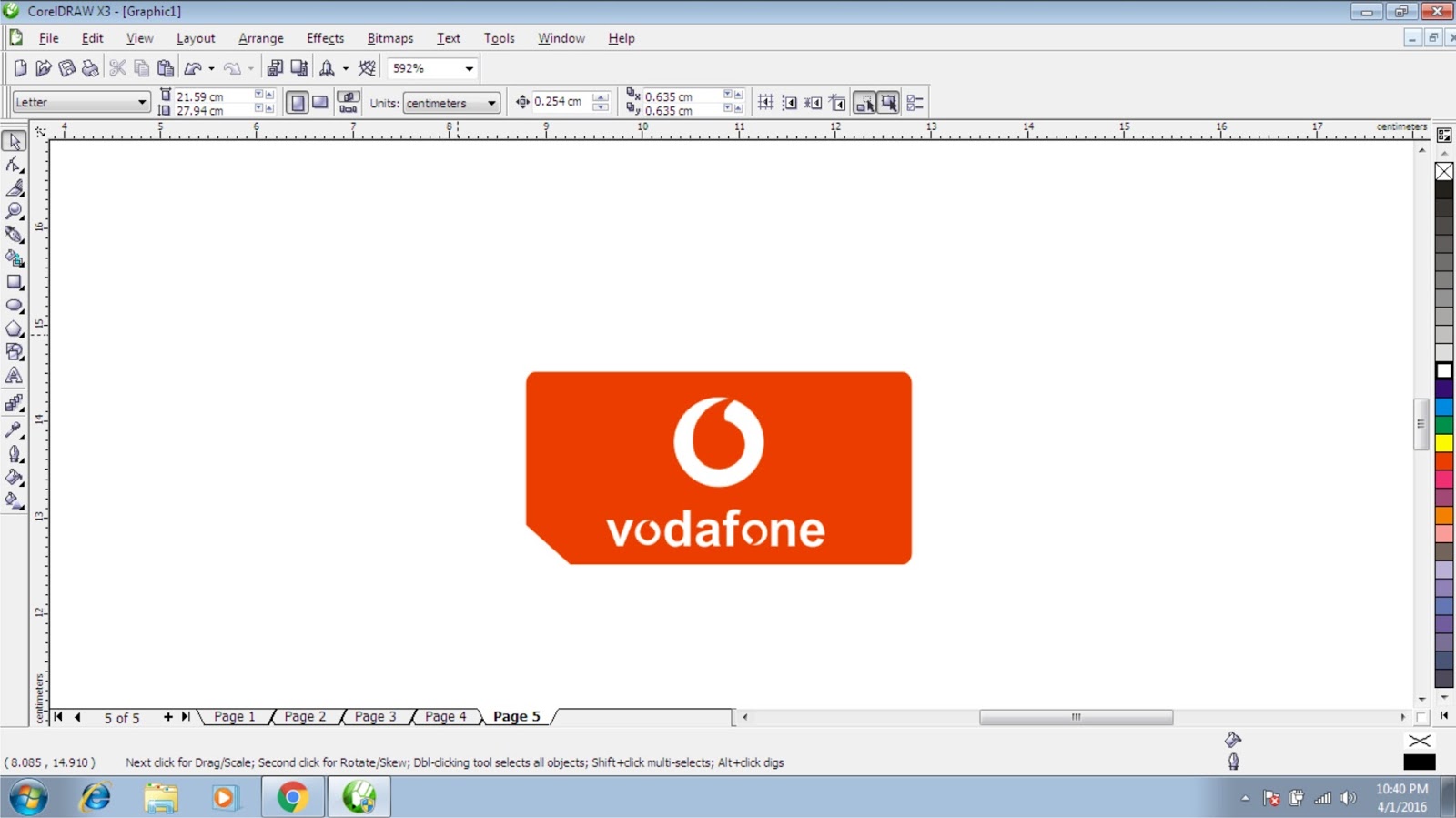Toggle Snap to Objects

coord(814,103)
